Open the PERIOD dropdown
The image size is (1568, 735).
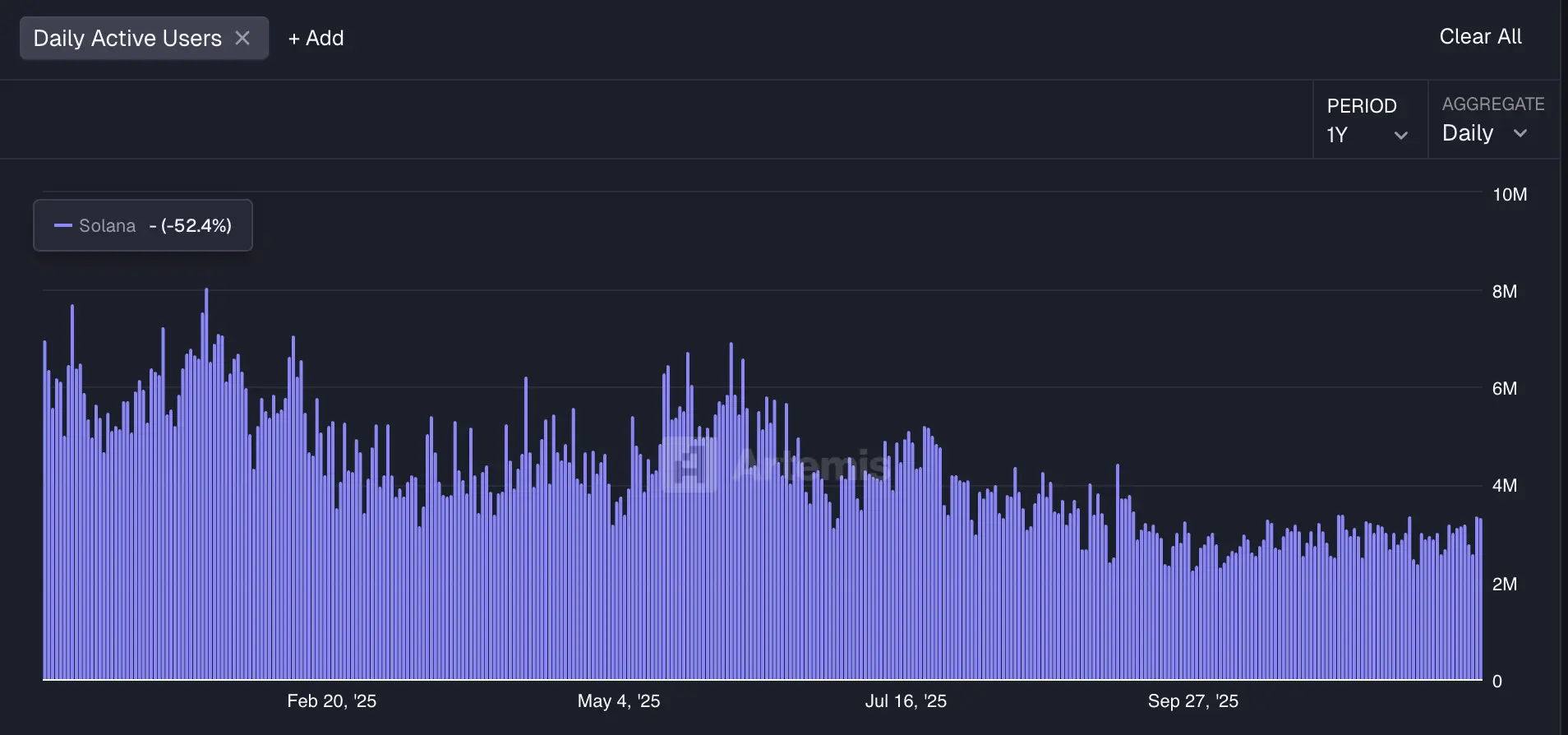(x=1367, y=120)
